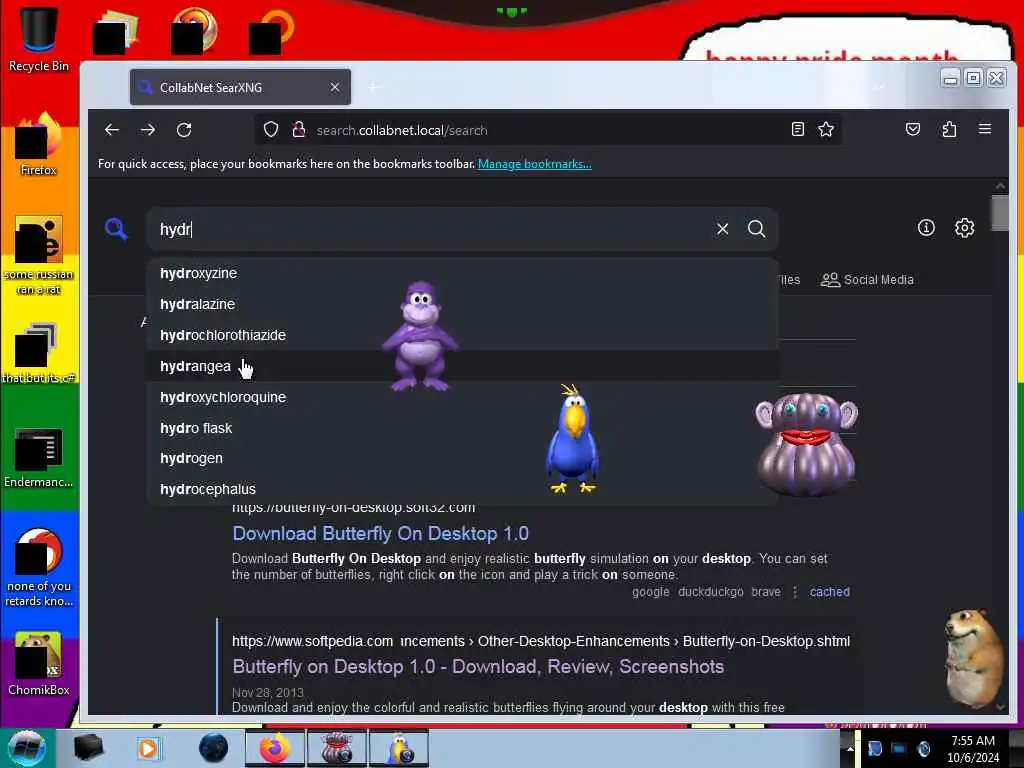Open the SearXNG info icon
The image size is (1024, 768).
click(926, 227)
